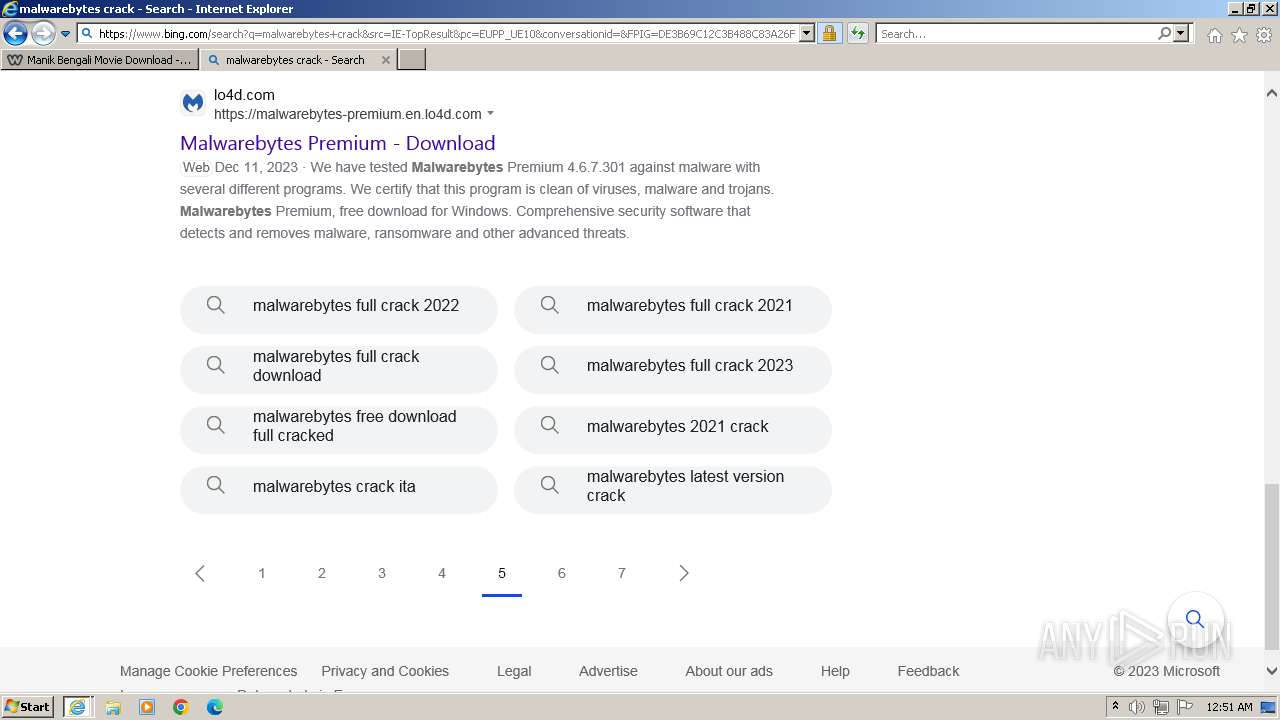Open recent pages dropdown next to Forward
1280x720 pixels.
[x=65, y=34]
